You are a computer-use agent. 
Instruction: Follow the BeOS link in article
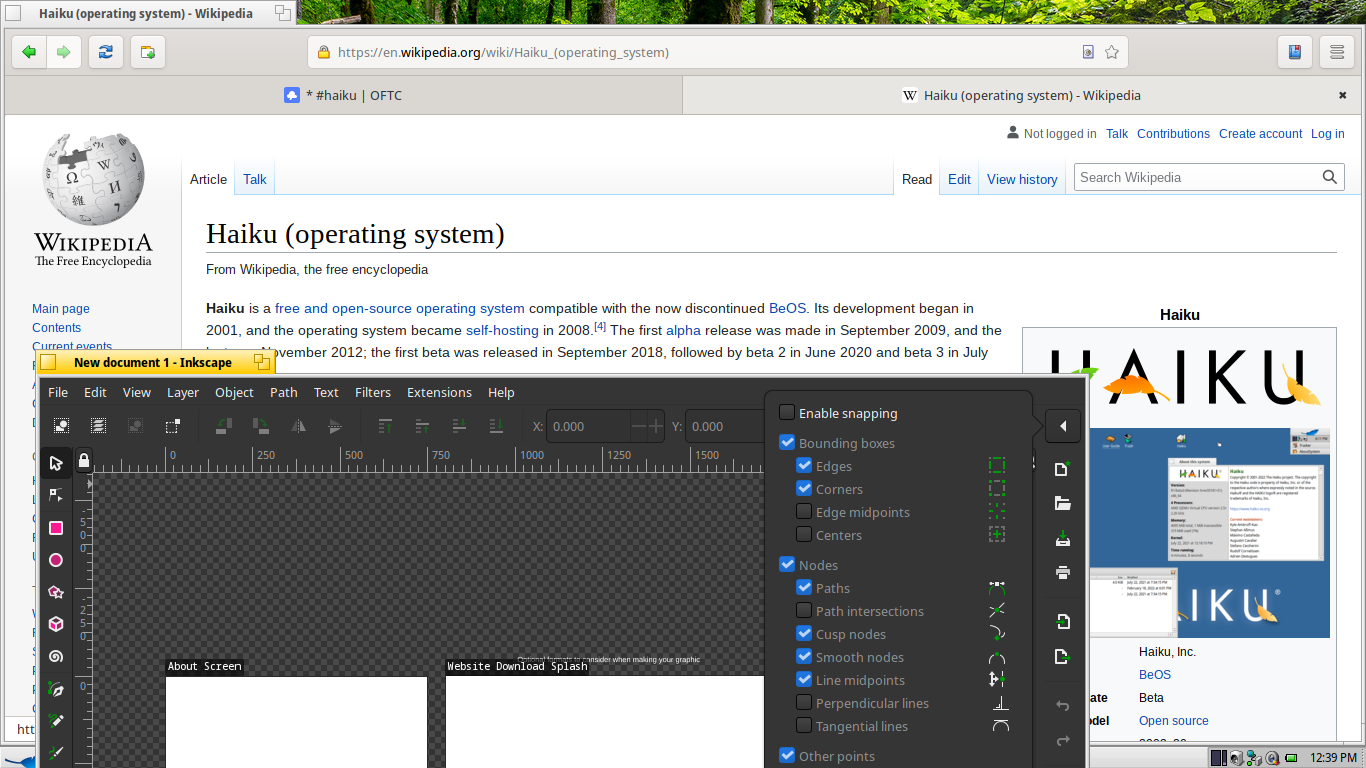[x=787, y=308]
